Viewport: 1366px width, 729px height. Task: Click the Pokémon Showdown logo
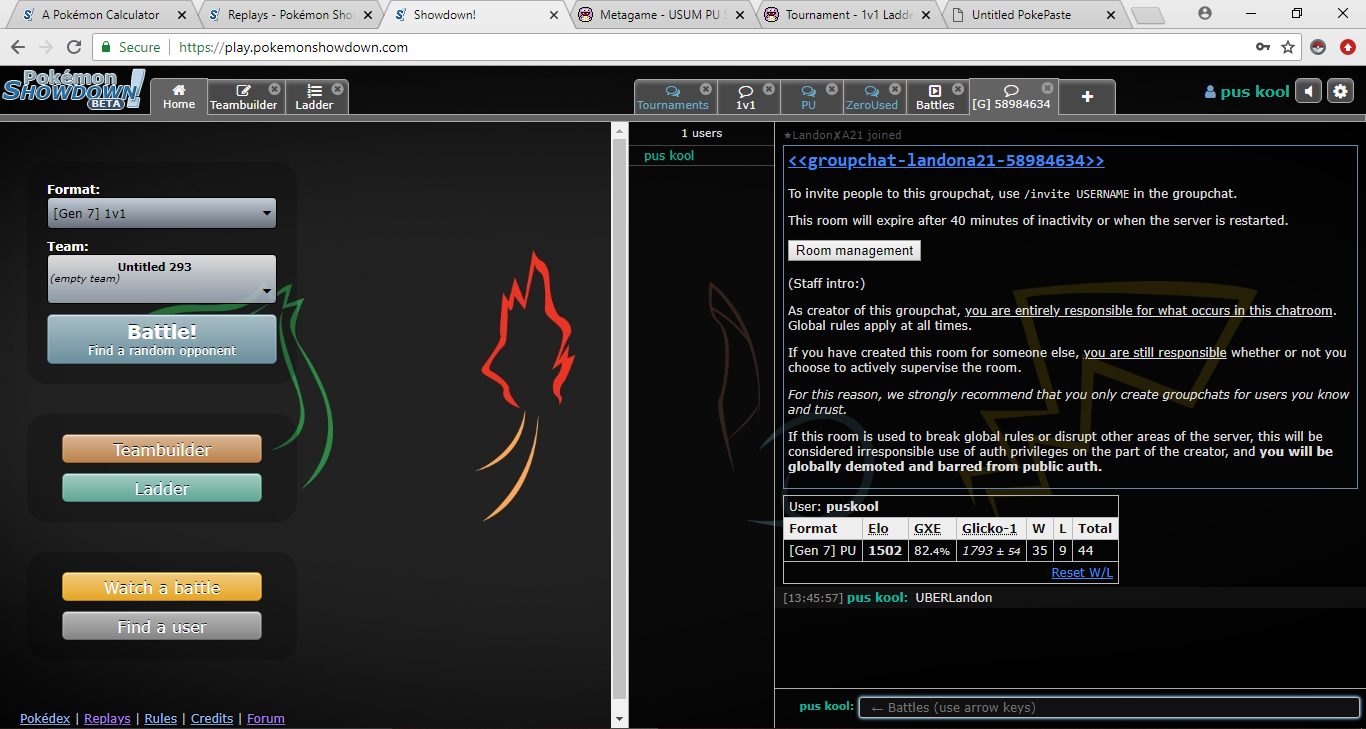coord(73,89)
